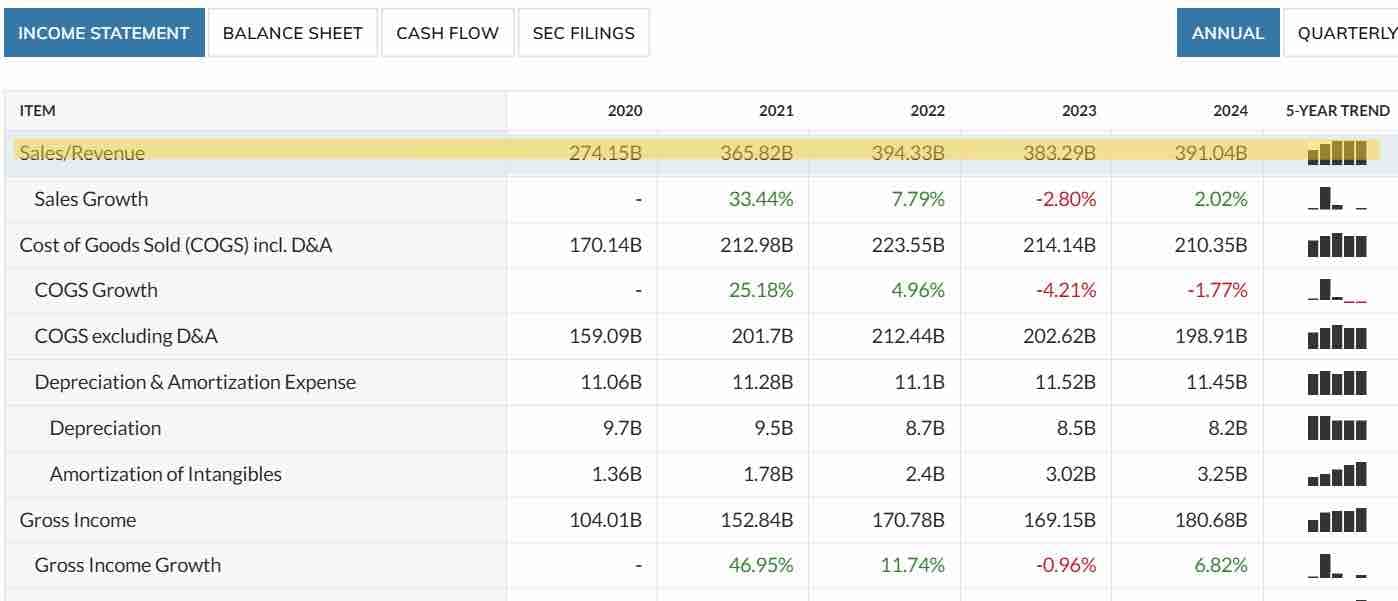The height and width of the screenshot is (601, 1398).
Task: Click the Sales Growth trend sparkline
Action: click(x=1337, y=199)
